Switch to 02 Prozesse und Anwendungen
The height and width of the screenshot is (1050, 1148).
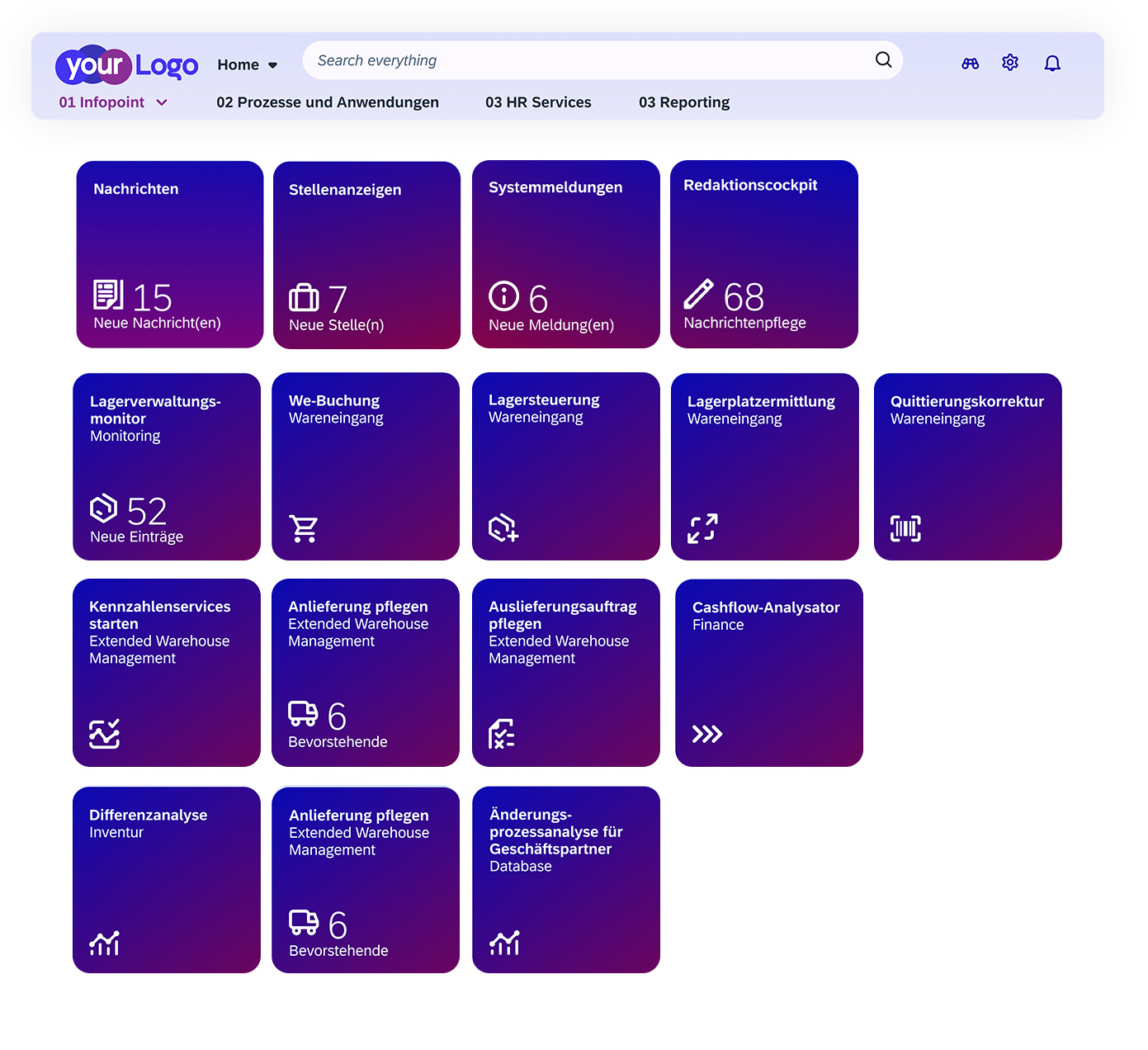(x=328, y=102)
